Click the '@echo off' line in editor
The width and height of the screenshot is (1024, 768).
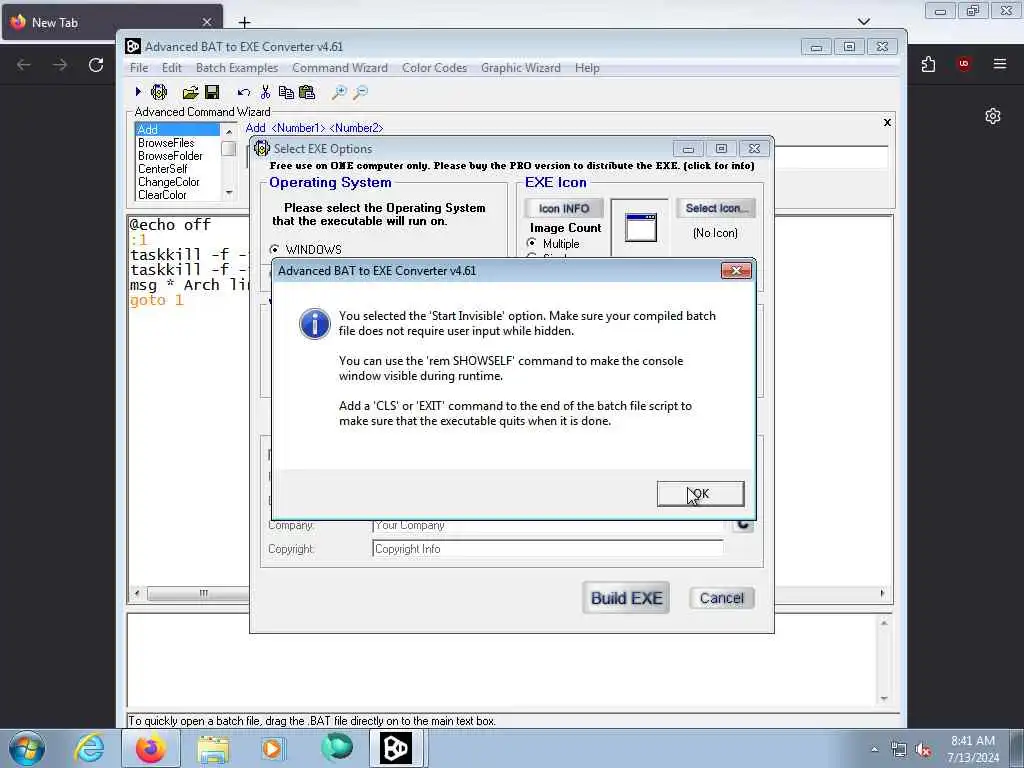[170, 225]
